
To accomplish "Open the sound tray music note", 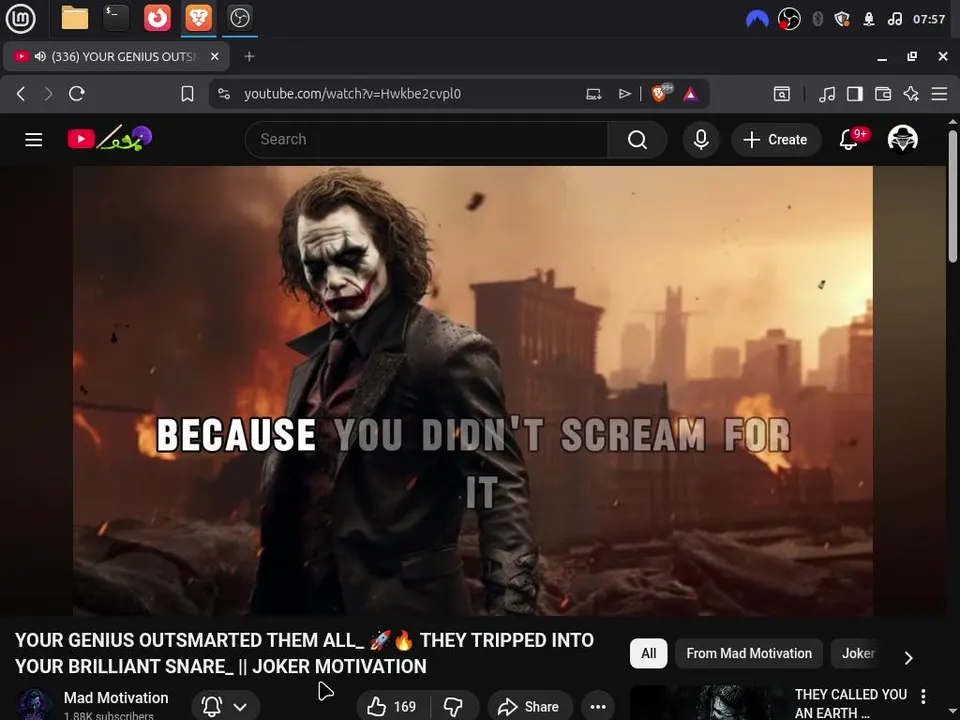I will 894,19.
